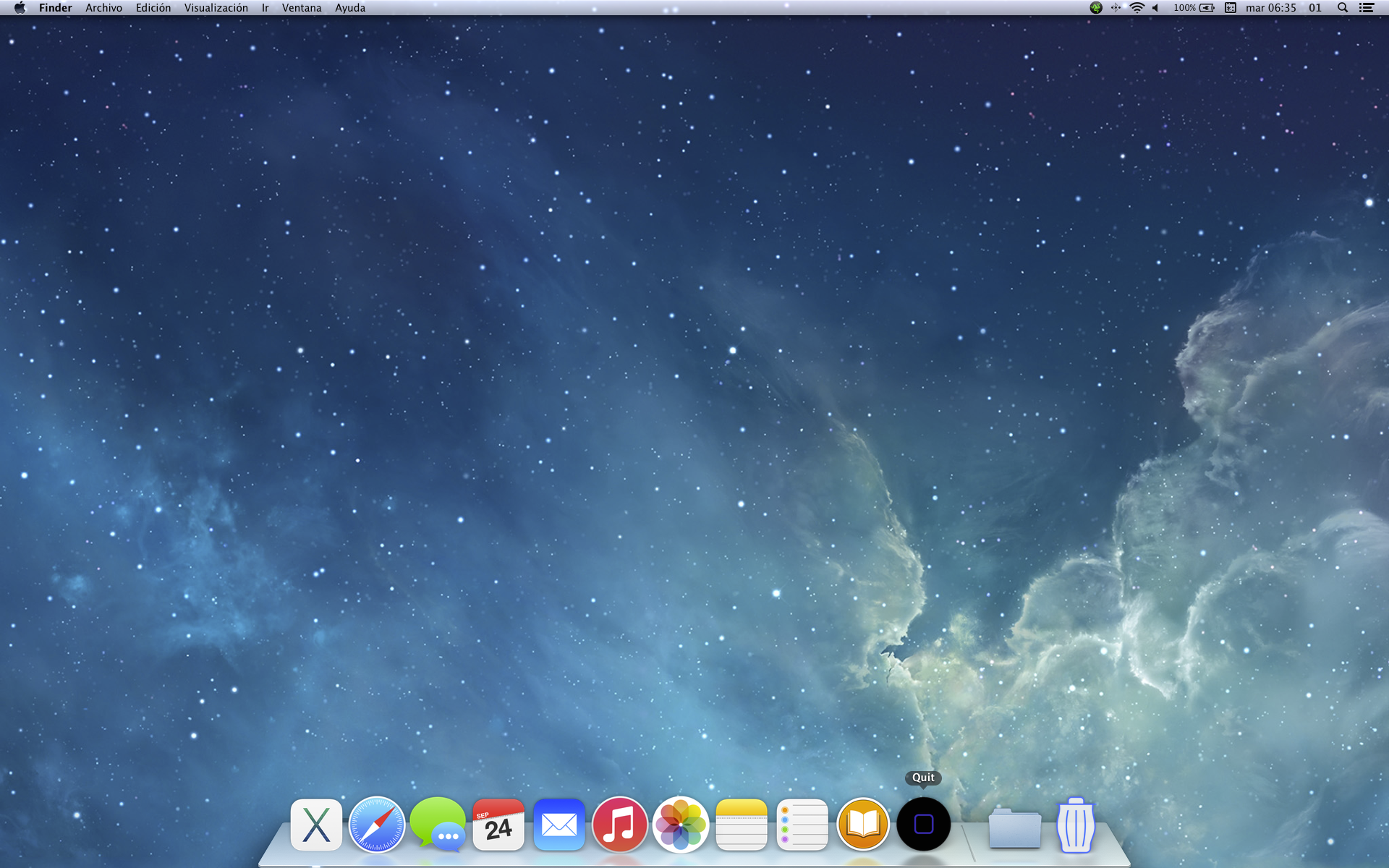Open the Photos app icon

tap(680, 825)
